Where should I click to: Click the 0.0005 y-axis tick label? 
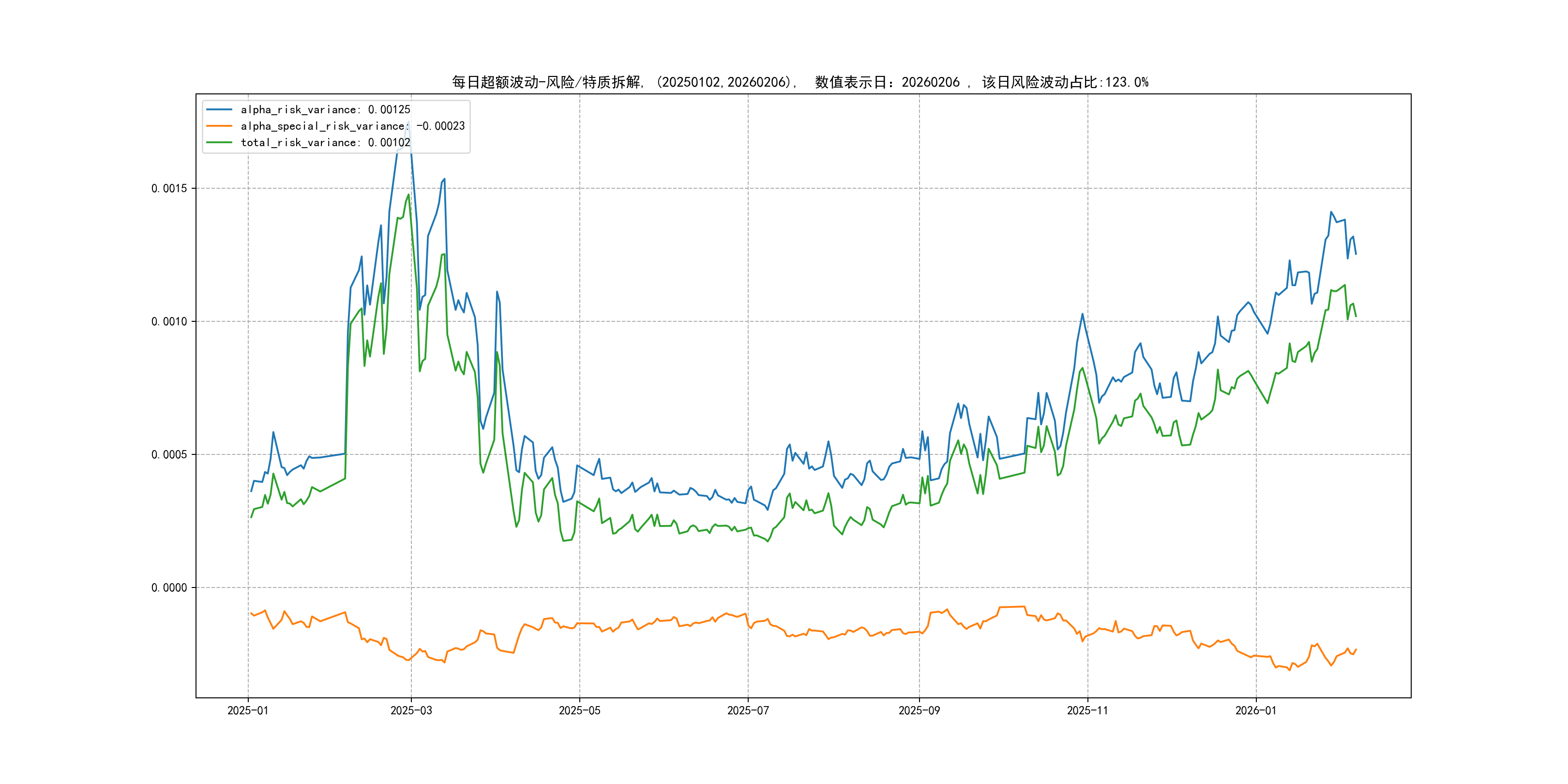point(169,455)
